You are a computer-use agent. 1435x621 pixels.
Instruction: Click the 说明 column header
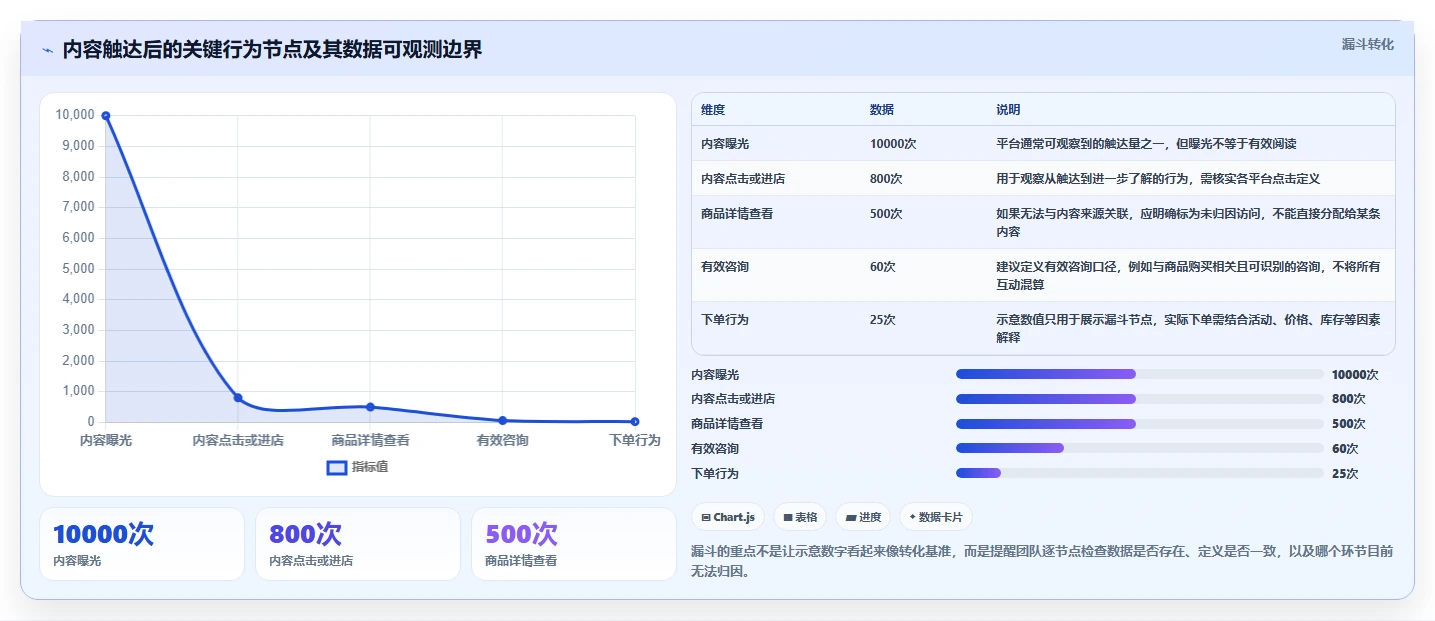(1008, 109)
